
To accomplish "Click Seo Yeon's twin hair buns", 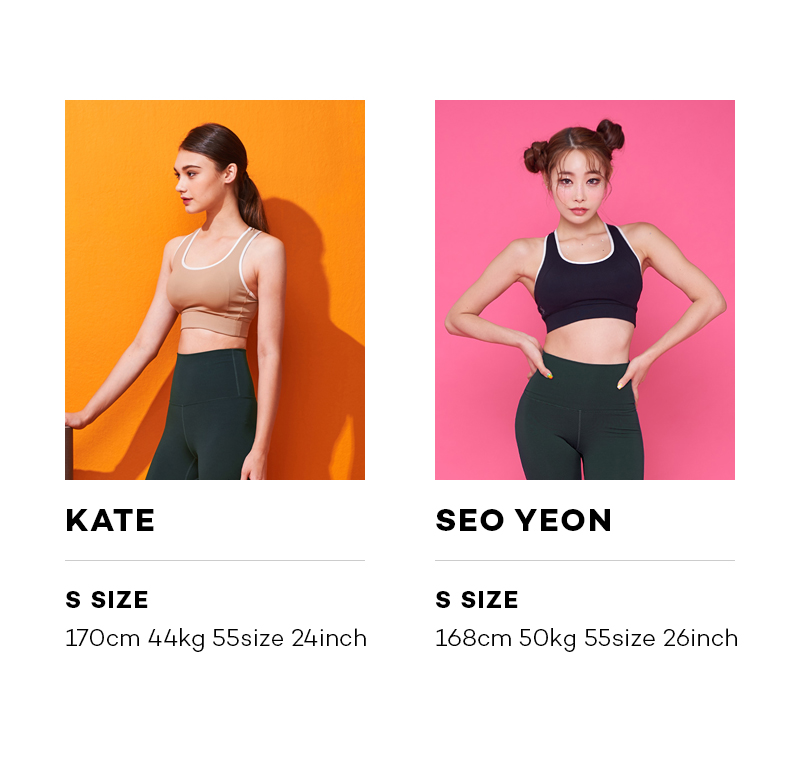I will 574,143.
